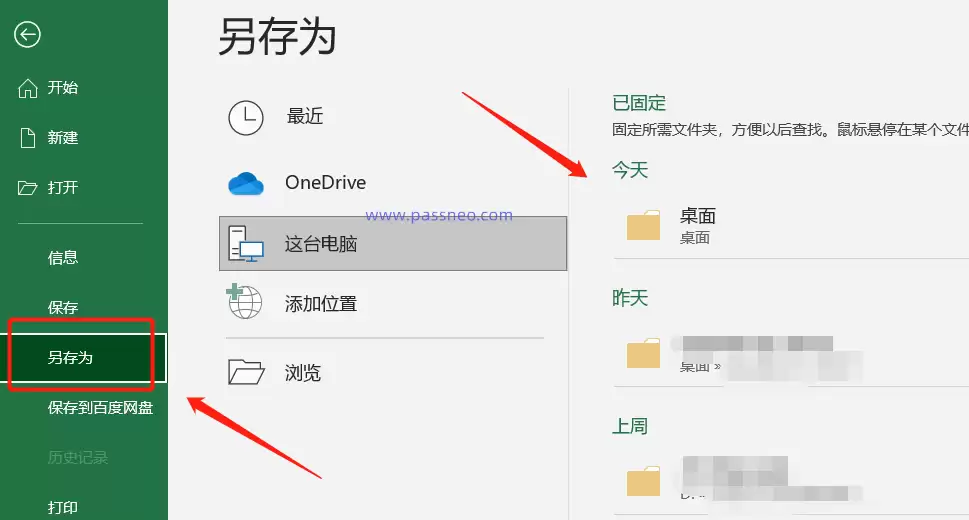This screenshot has height=520, width=969.
Task: Click the clock icon for 最近
Action: [x=245, y=117]
